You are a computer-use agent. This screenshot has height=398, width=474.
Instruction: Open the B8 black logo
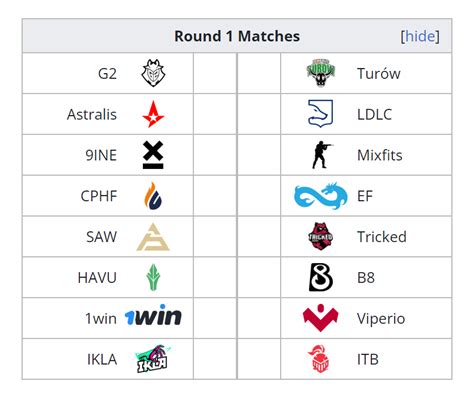coord(320,277)
